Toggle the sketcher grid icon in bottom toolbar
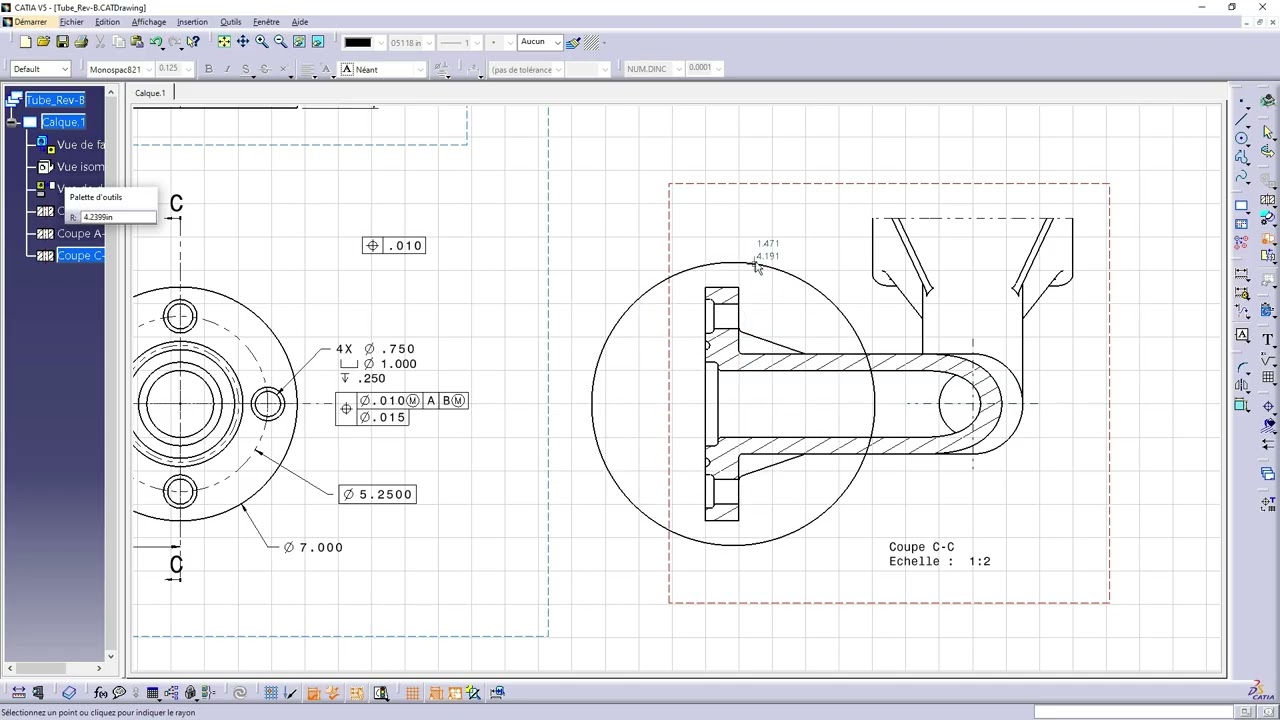 point(271,692)
